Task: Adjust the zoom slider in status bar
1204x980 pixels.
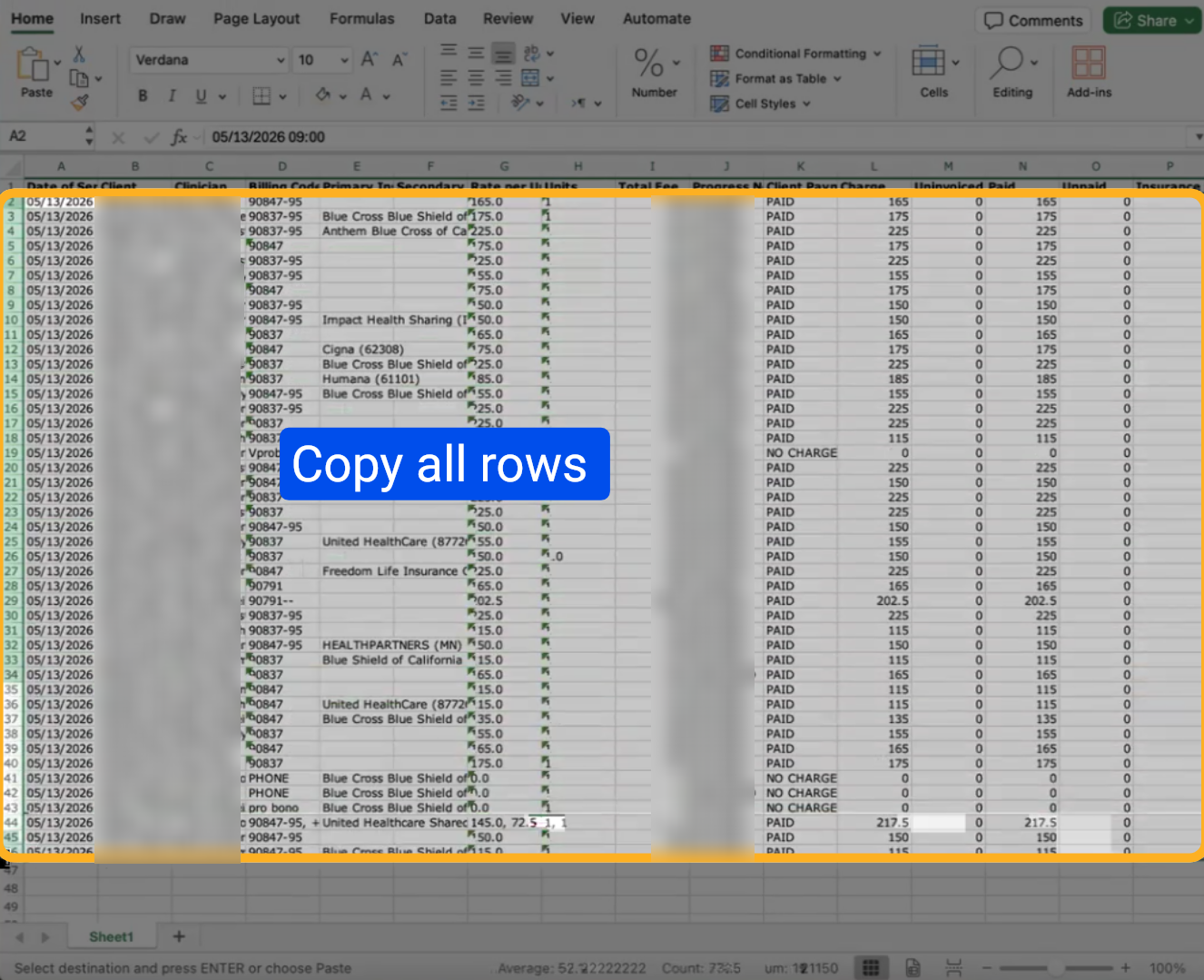Action: pos(1056,968)
